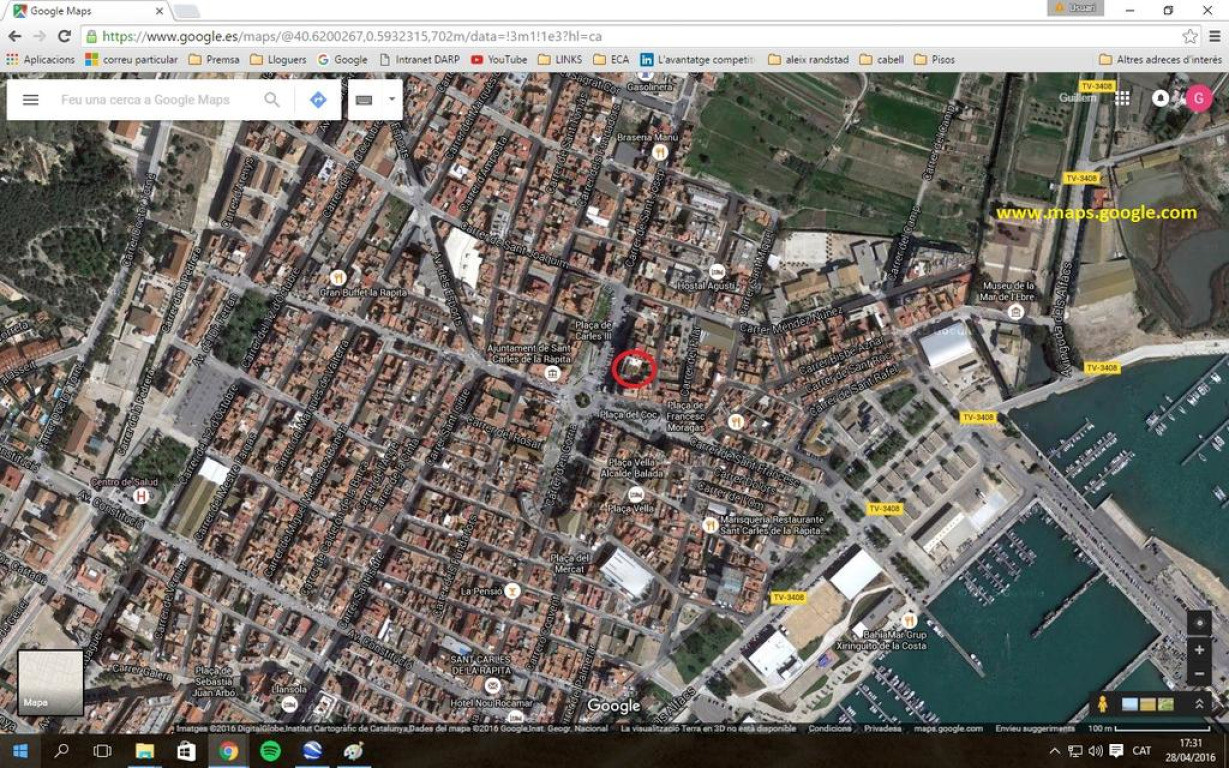This screenshot has width=1229, height=768.
Task: Open directions with the blue arrow icon
Action: pos(318,100)
